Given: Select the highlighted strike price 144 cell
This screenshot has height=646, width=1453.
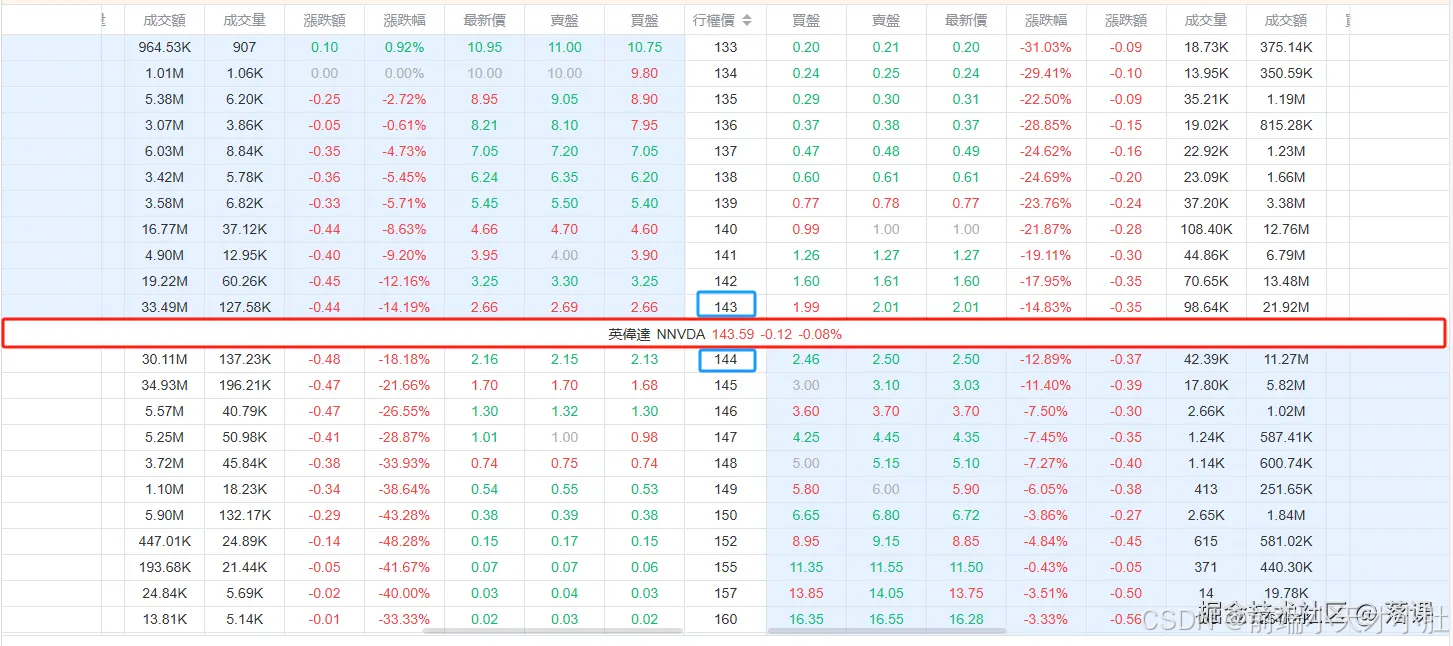Looking at the screenshot, I should (726, 359).
